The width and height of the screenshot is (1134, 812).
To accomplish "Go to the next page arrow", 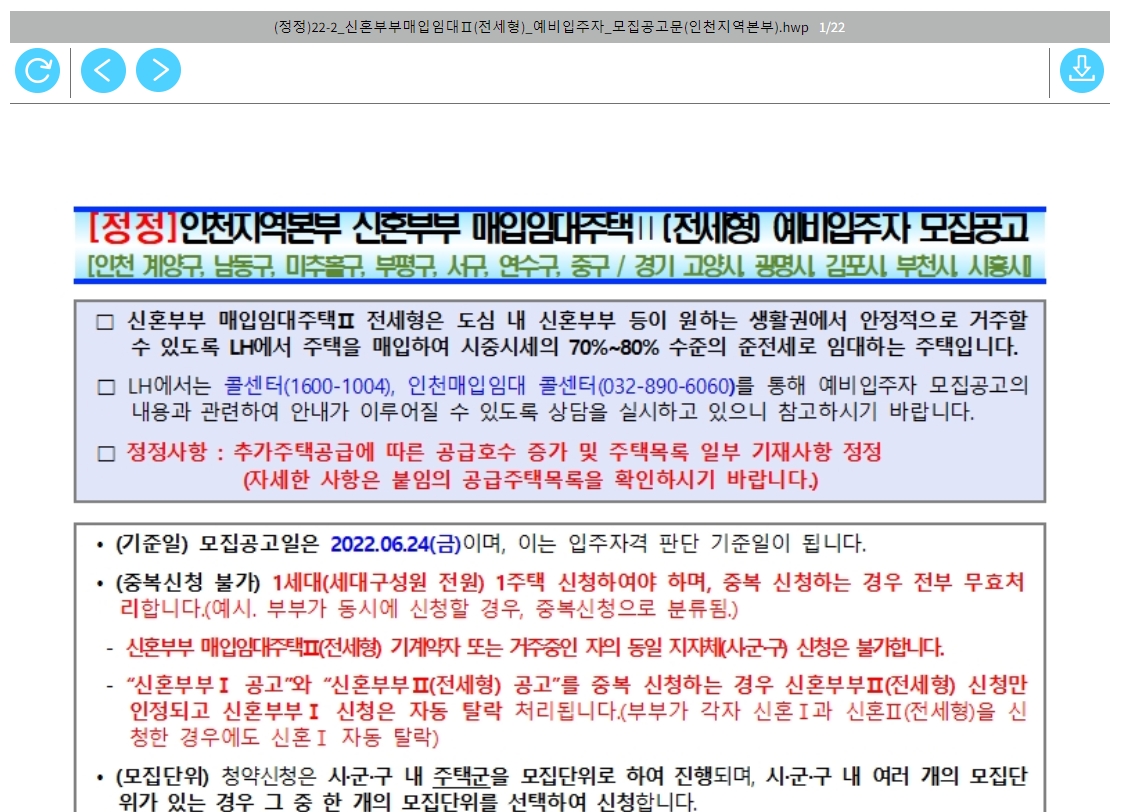I will coord(158,70).
